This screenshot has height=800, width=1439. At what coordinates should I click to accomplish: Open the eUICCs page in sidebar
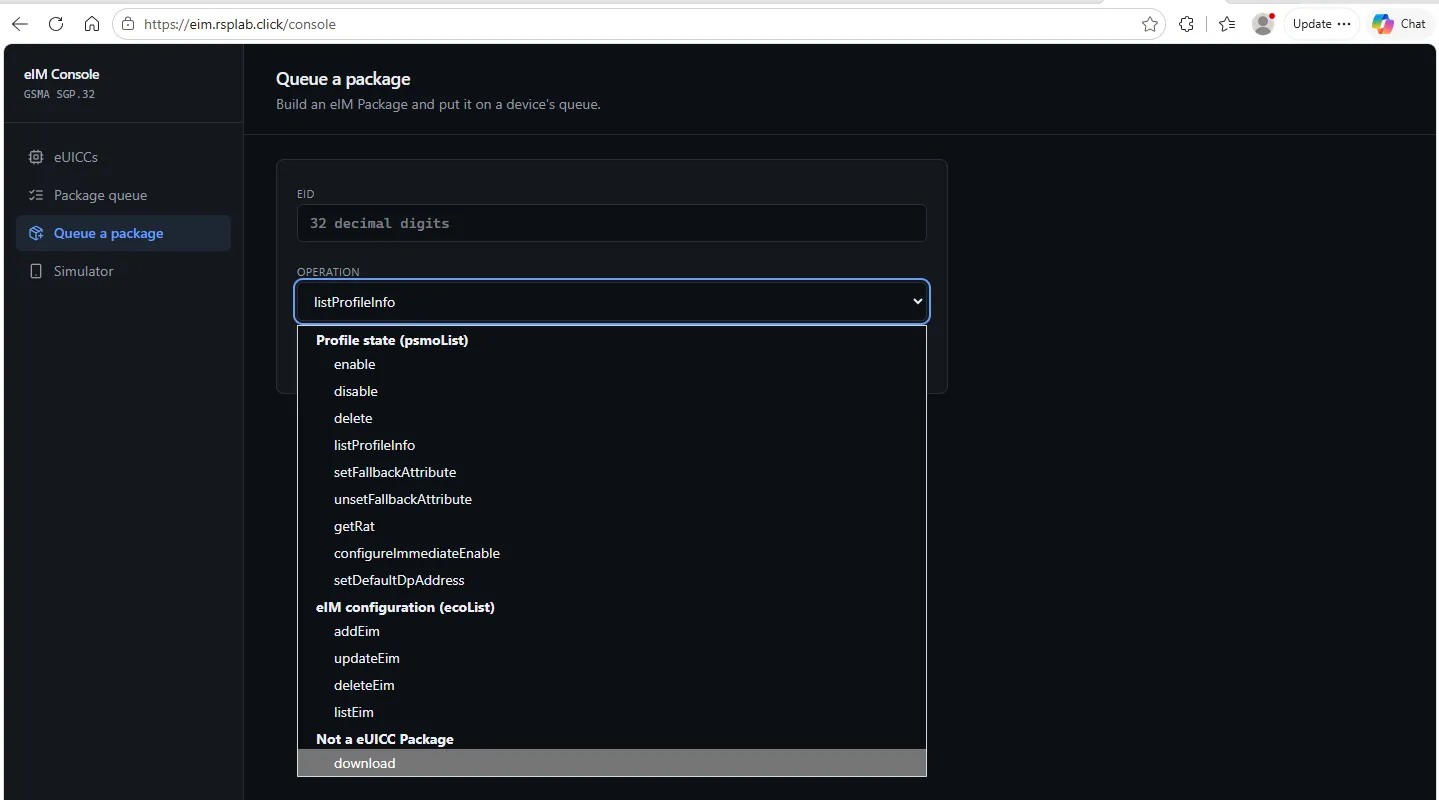coord(123,157)
